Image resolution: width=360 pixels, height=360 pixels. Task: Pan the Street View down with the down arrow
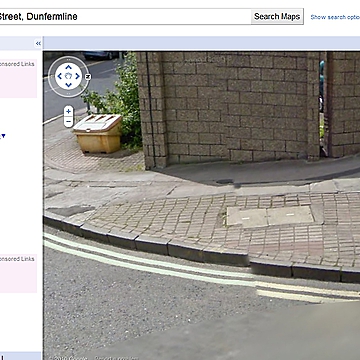click(x=68, y=85)
